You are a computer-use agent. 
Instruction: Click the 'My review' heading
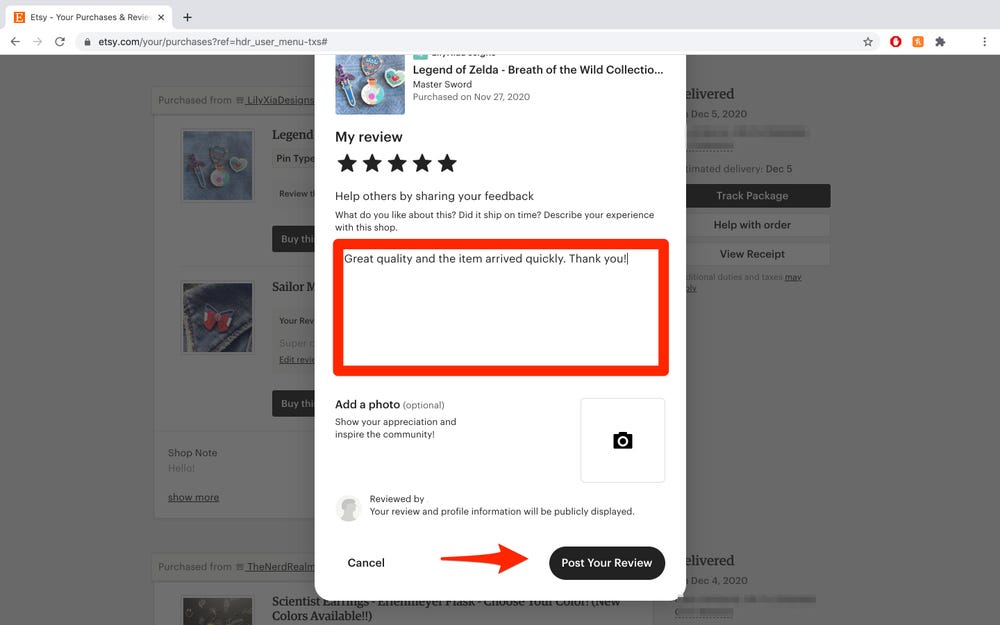click(369, 137)
